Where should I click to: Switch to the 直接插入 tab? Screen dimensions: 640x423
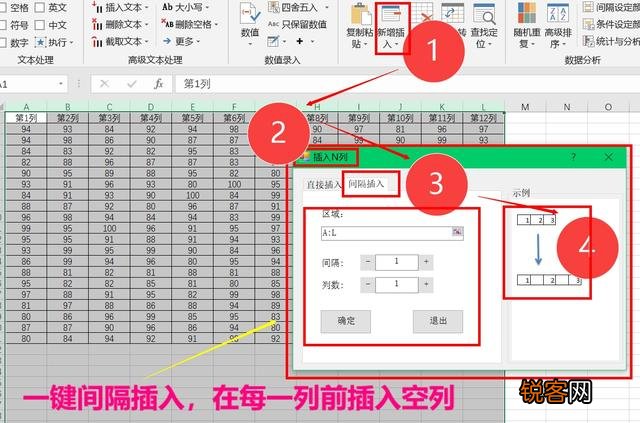pyautogui.click(x=324, y=185)
